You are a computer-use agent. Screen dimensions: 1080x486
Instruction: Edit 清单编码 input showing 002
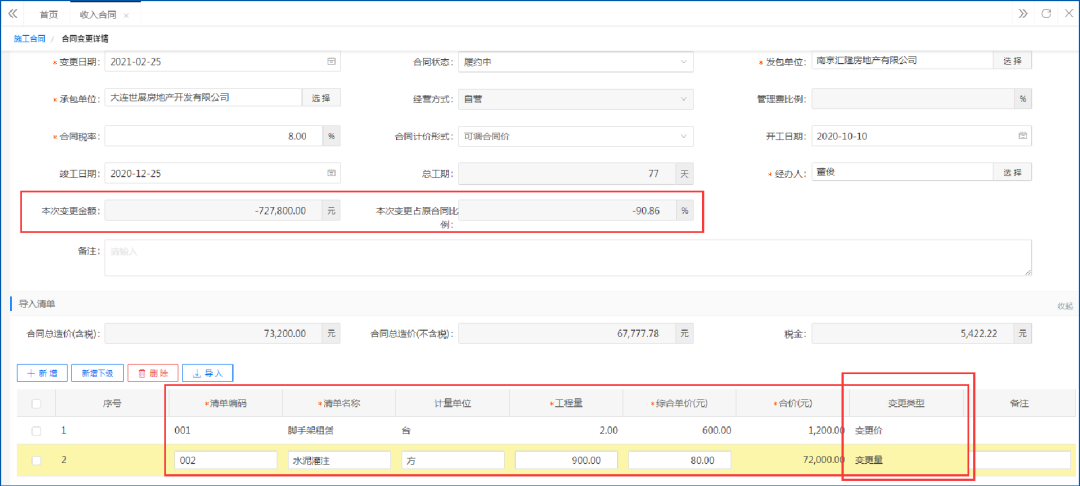(x=226, y=460)
